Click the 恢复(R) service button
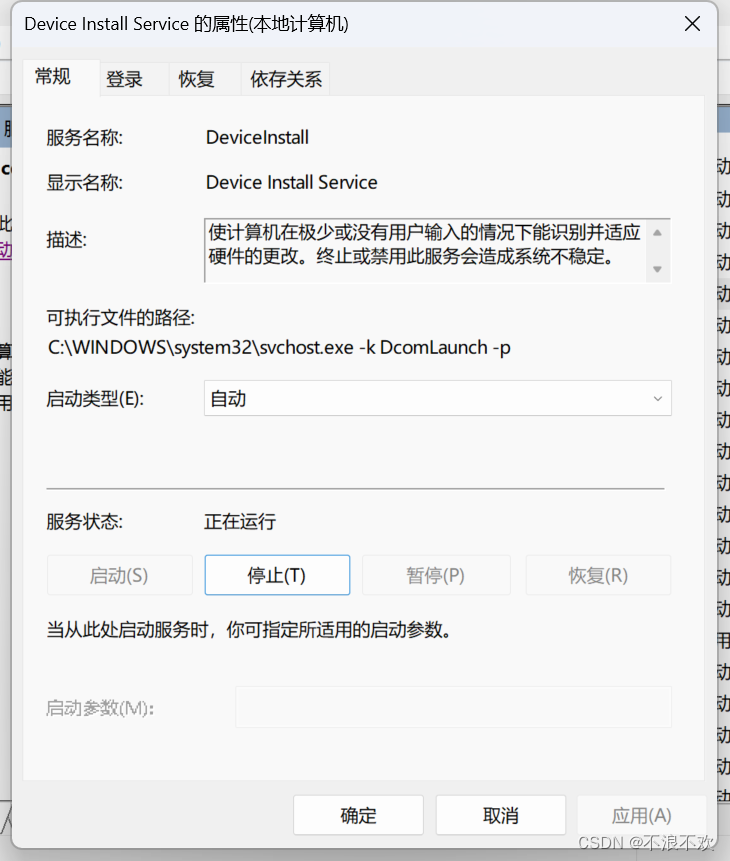730x861 pixels. [598, 575]
